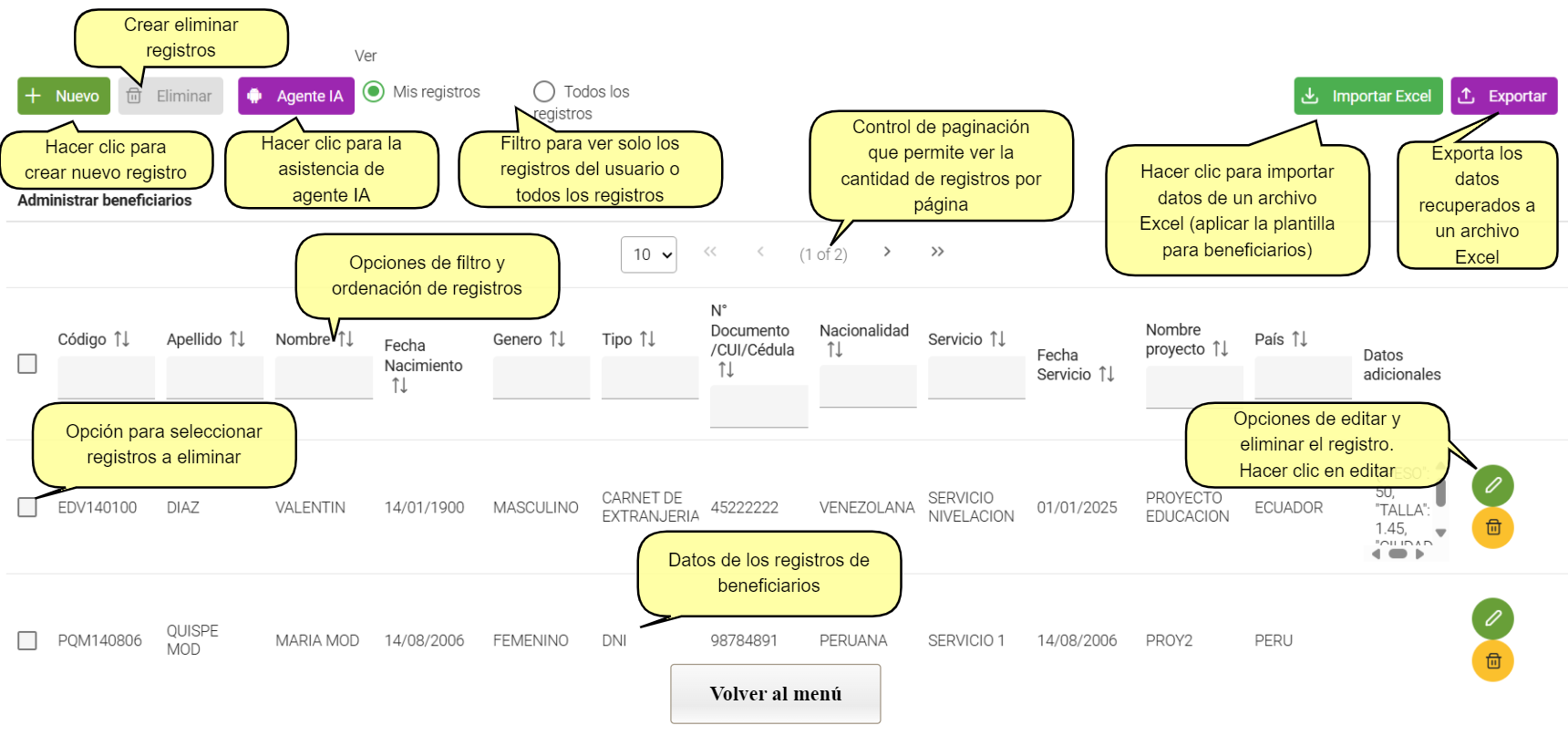Sort records by País column

pos(1300,339)
